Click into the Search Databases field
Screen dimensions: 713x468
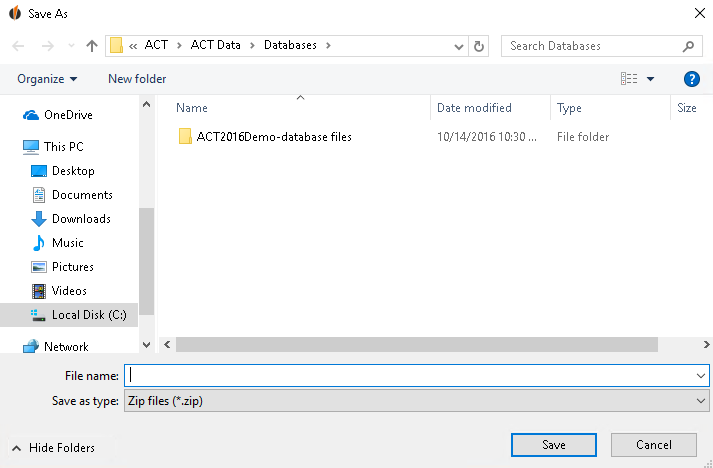tap(591, 46)
